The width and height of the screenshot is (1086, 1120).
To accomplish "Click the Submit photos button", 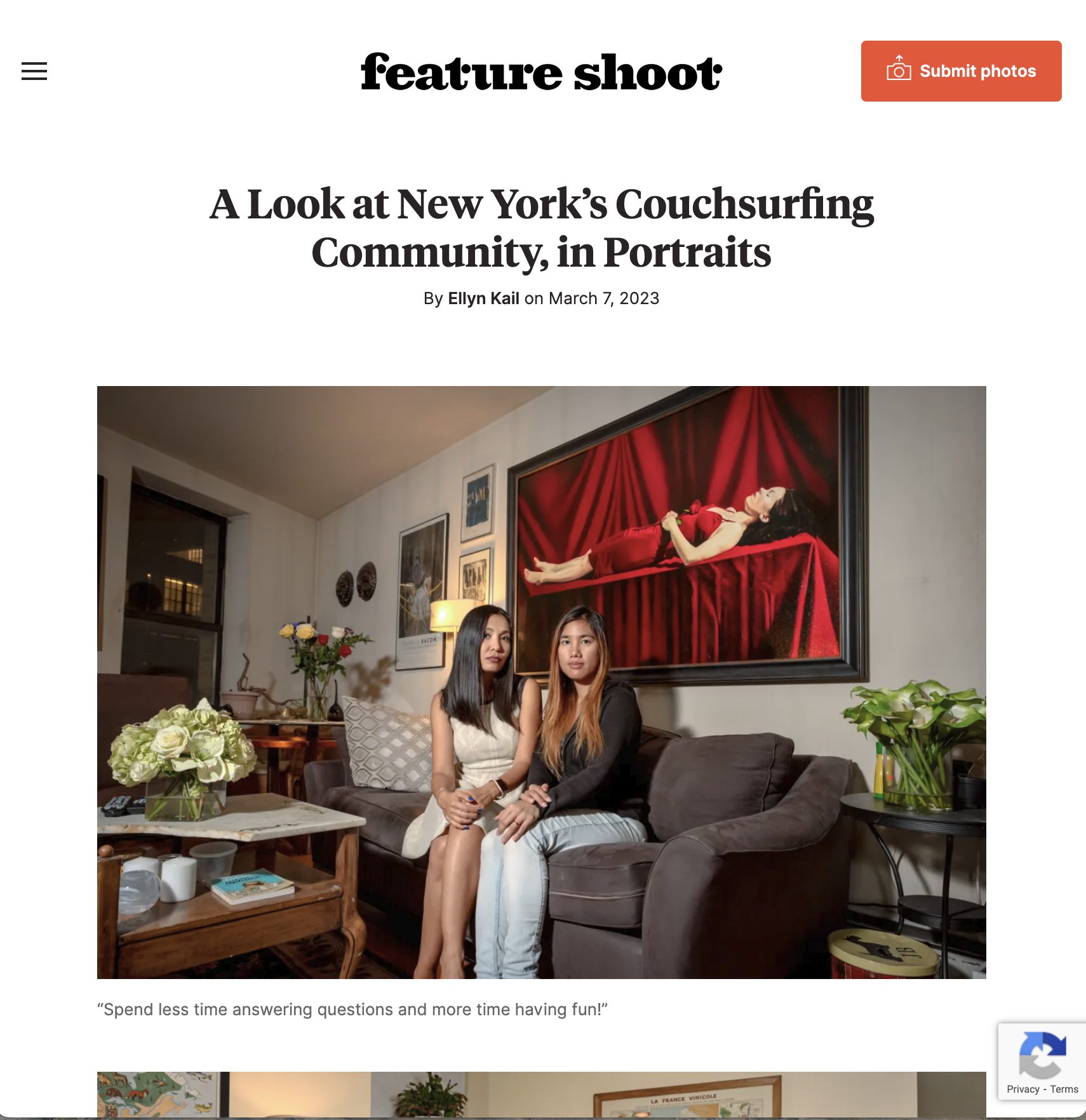I will [961, 71].
